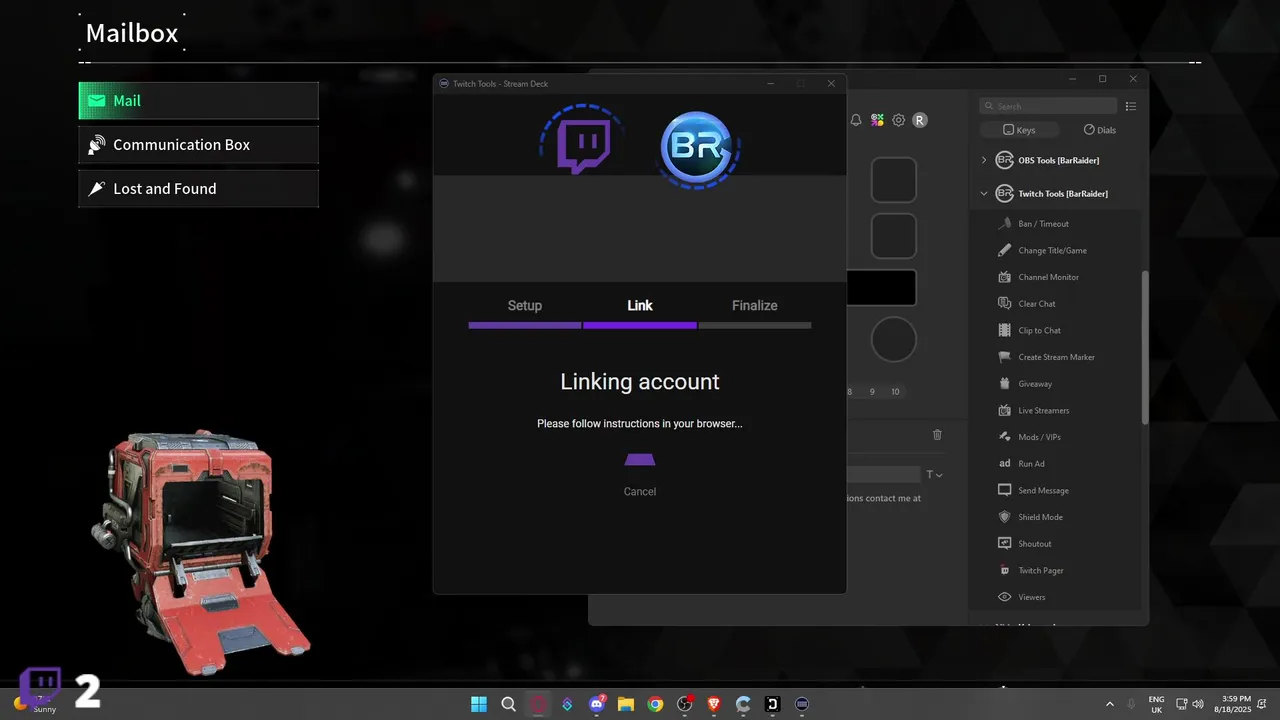Viewport: 1280px width, 720px height.
Task: Toggle action list view icon beside search
Action: click(1131, 106)
